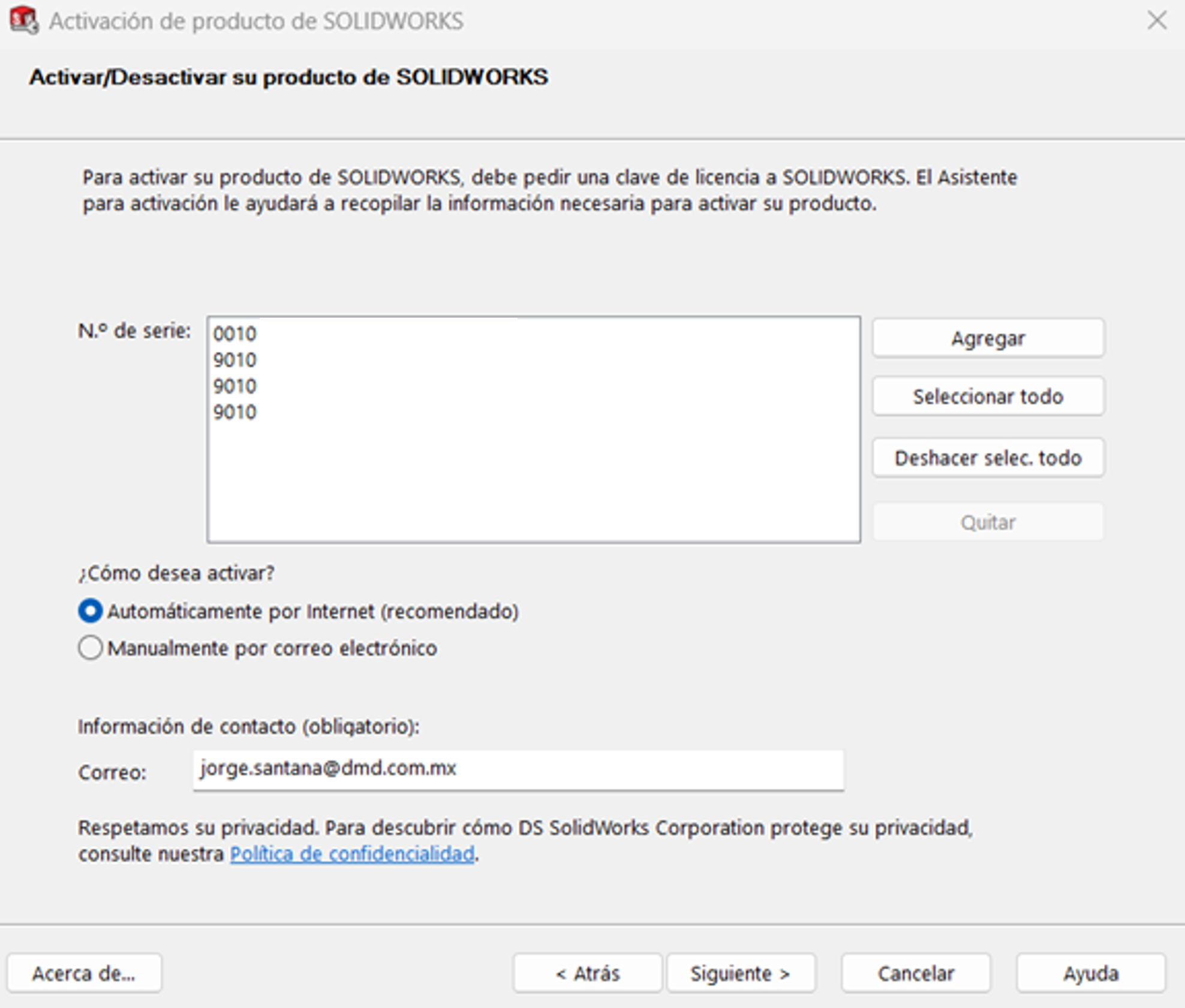Screen dimensions: 1185x1008
Task: Click Deshacer selec. todo button
Action: pyautogui.click(x=988, y=458)
